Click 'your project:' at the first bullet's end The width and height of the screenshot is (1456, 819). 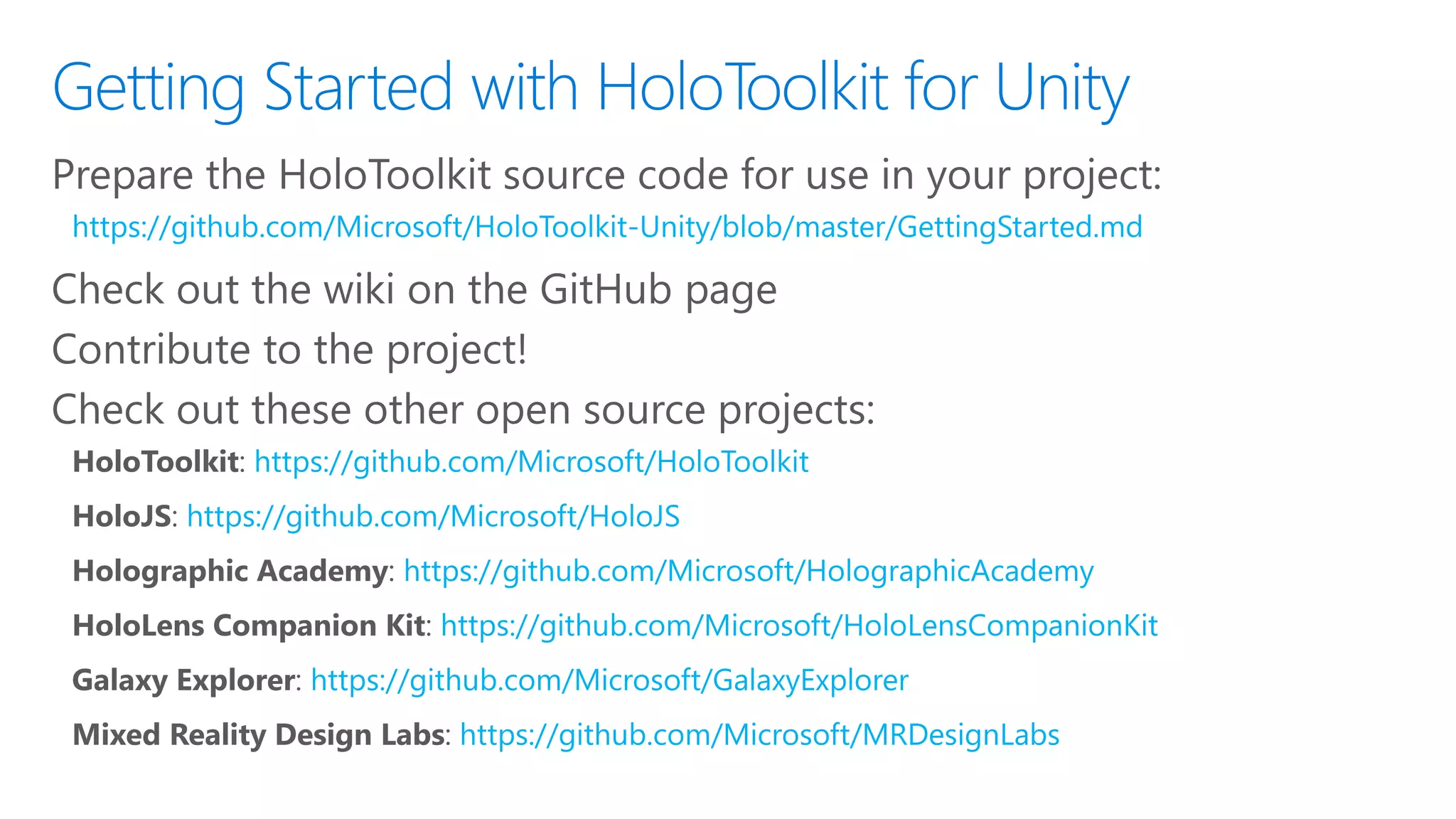pyautogui.click(x=1044, y=175)
